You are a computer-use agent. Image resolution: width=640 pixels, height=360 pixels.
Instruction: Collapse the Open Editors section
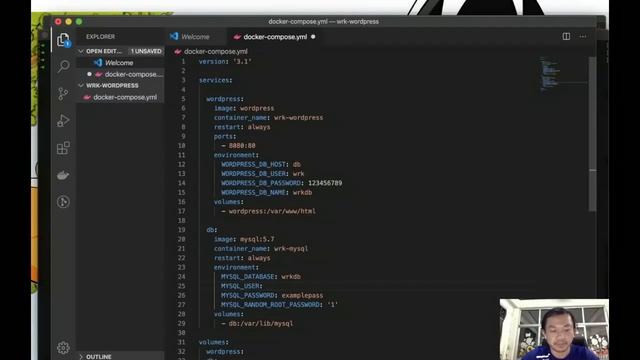pos(81,51)
